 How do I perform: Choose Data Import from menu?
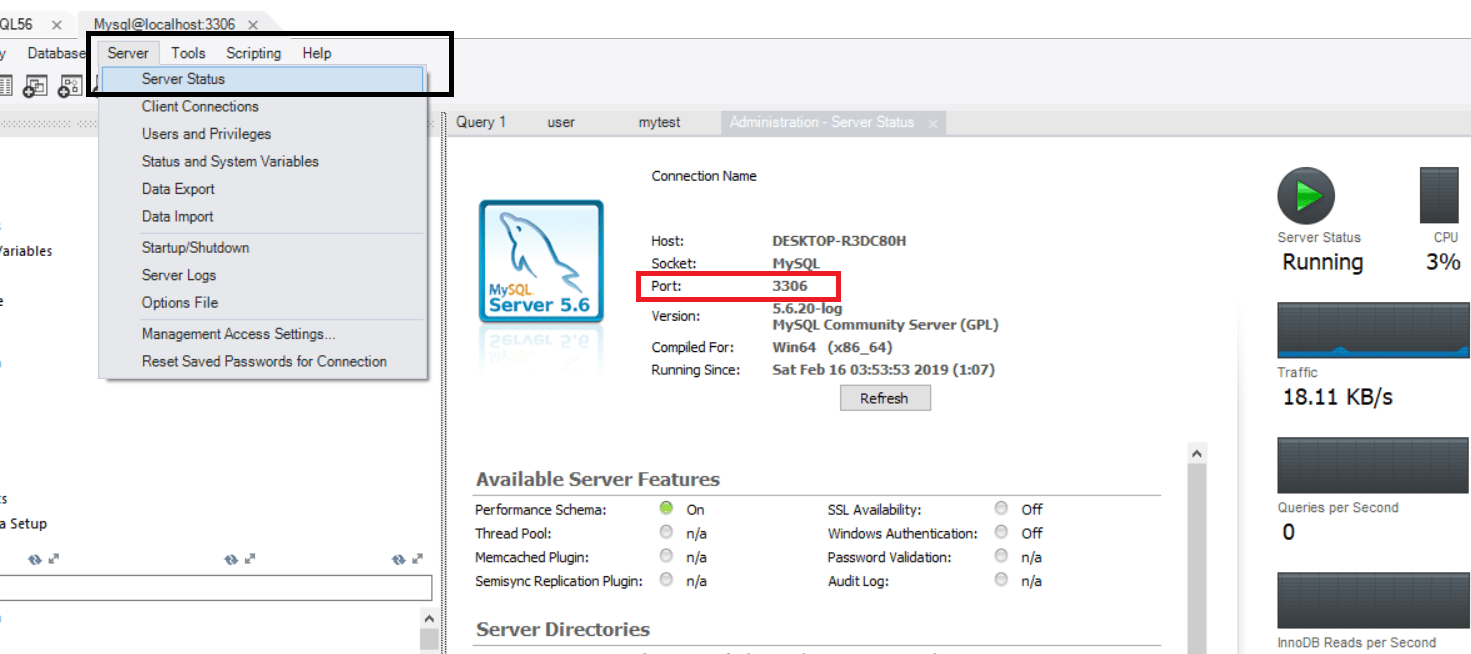(263, 216)
